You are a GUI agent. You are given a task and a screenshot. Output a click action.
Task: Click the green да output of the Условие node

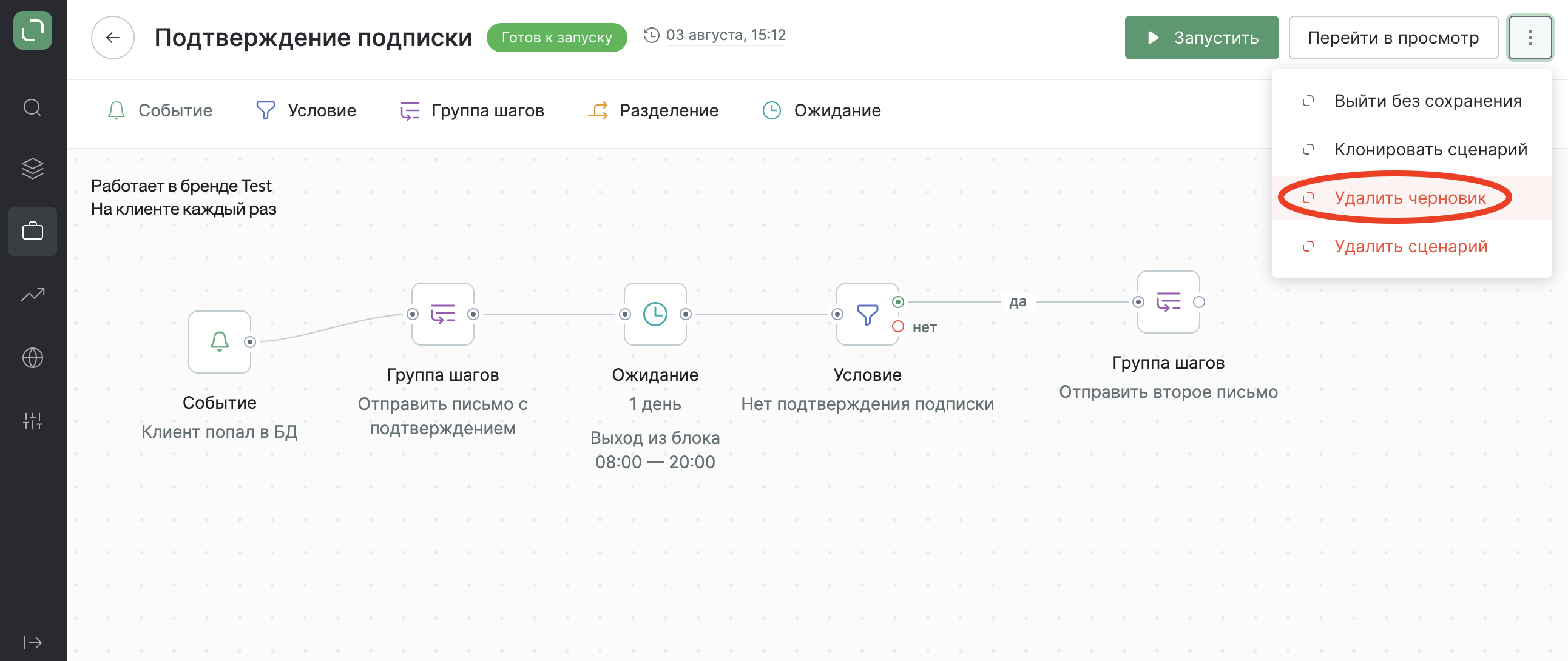pyautogui.click(x=898, y=301)
